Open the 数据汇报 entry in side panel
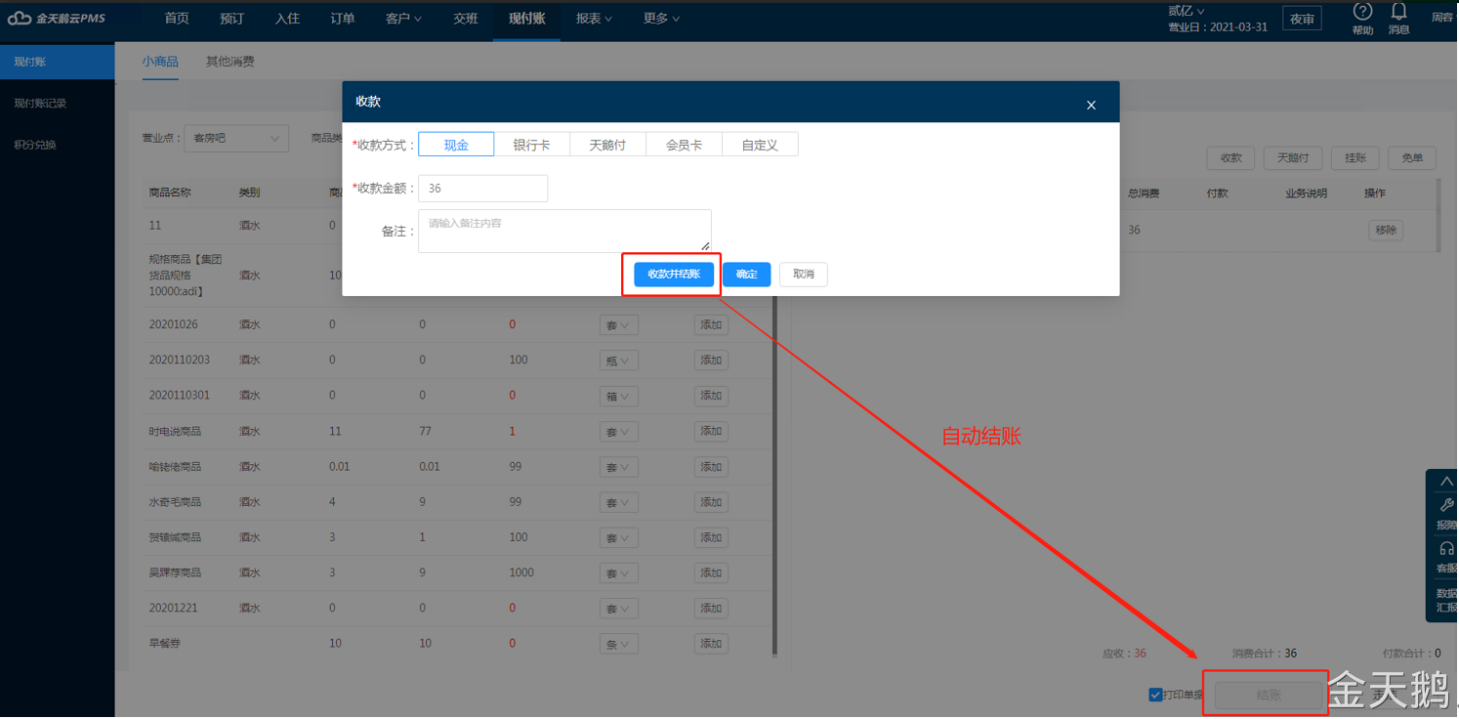Image resolution: width=1459 pixels, height=719 pixels. point(1446,600)
